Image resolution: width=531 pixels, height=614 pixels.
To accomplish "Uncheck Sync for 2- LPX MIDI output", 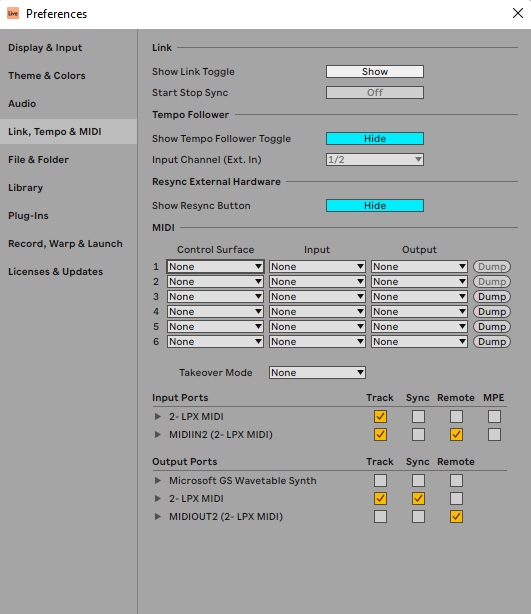I will tap(418, 498).
